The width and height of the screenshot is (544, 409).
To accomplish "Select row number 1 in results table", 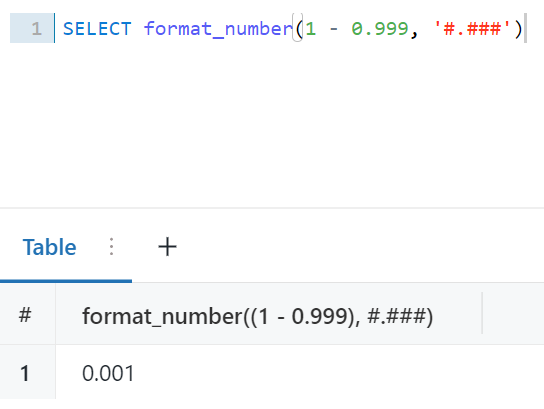I will point(25,373).
